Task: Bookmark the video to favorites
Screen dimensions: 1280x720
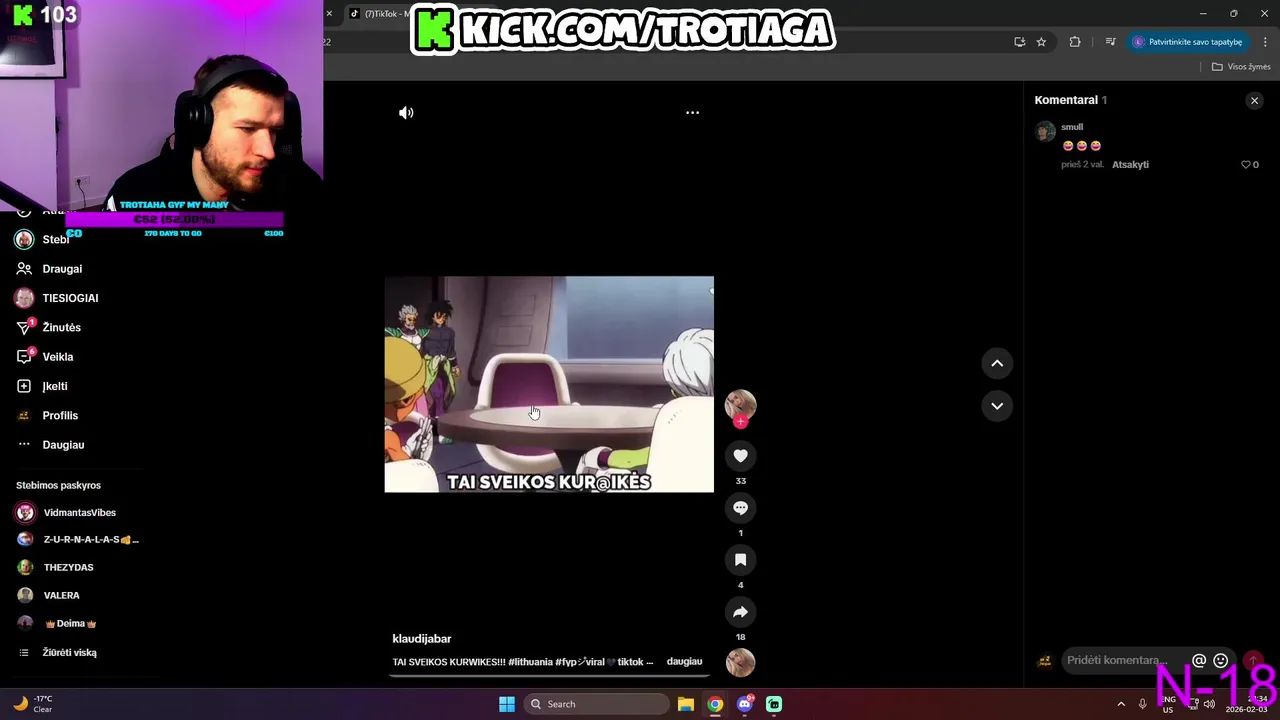Action: point(740,560)
